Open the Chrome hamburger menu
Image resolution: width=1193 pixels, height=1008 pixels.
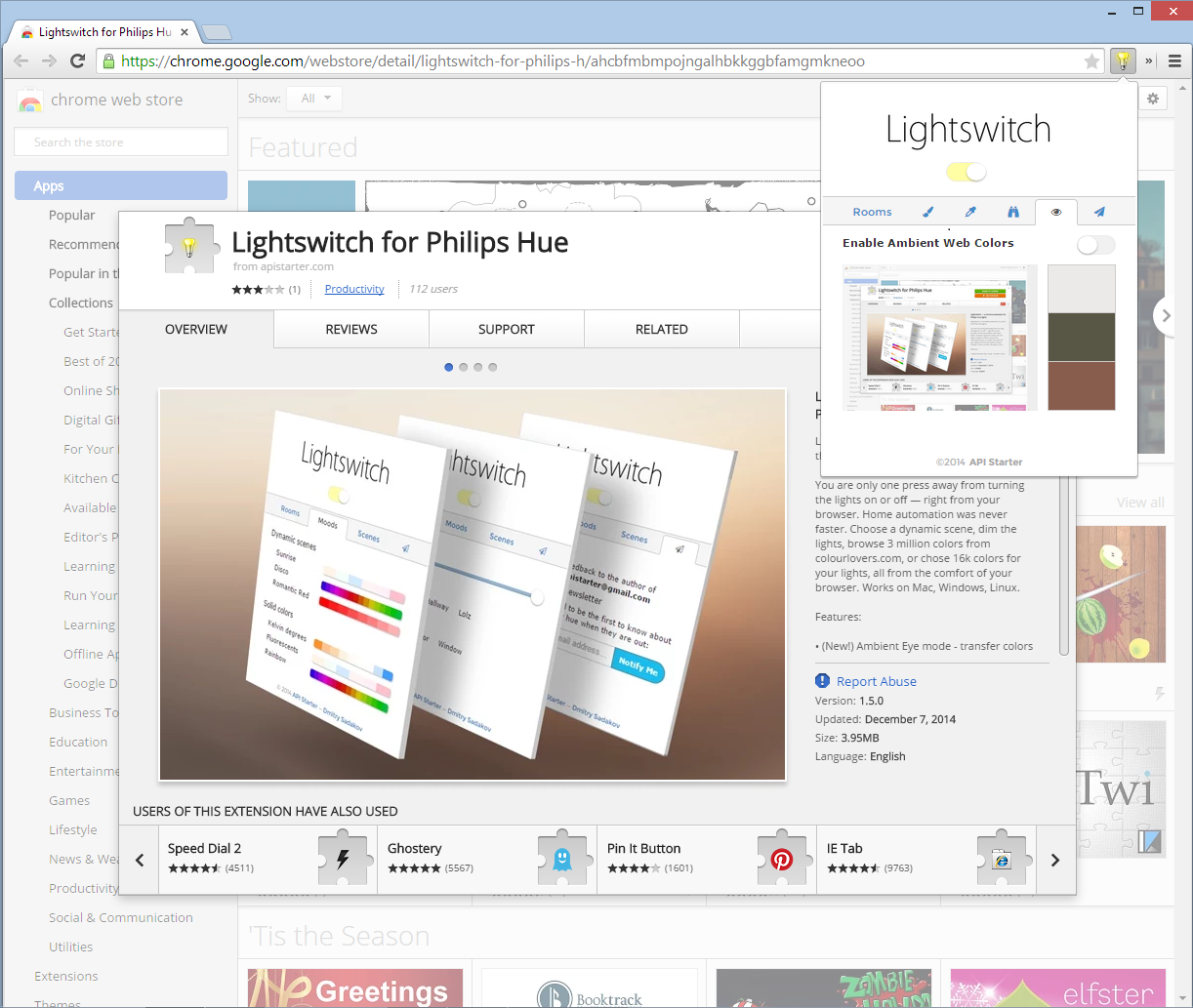tap(1174, 60)
